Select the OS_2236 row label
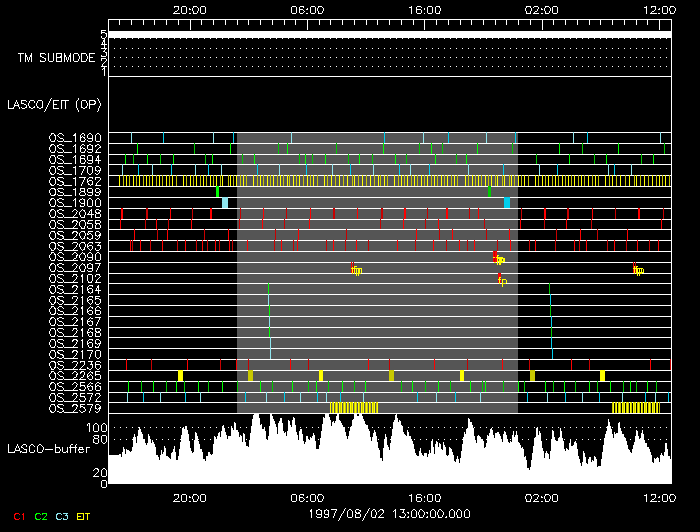Image resolution: width=700 pixels, height=532 pixels. pos(75,365)
